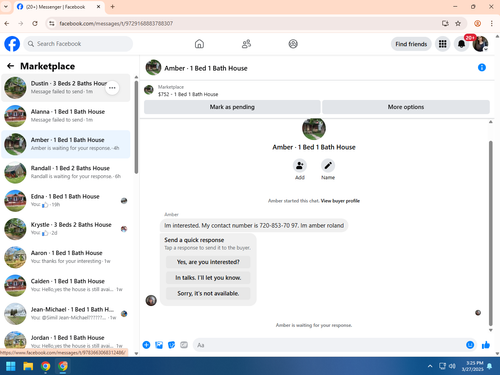Click Amber's message with contact number

click(254, 226)
